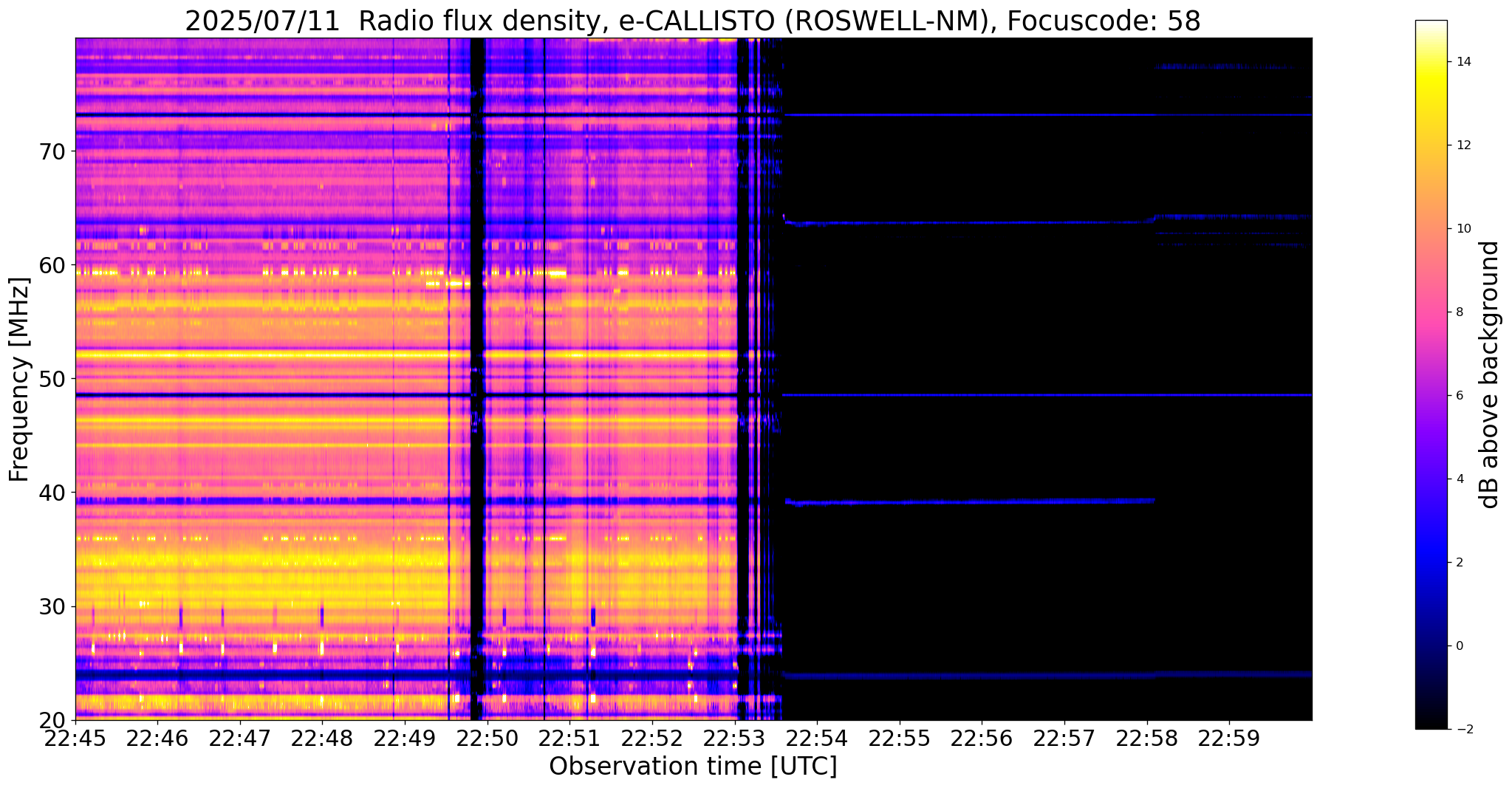Click the colorbar tick label 2
1512x788 pixels.
tap(1459, 563)
